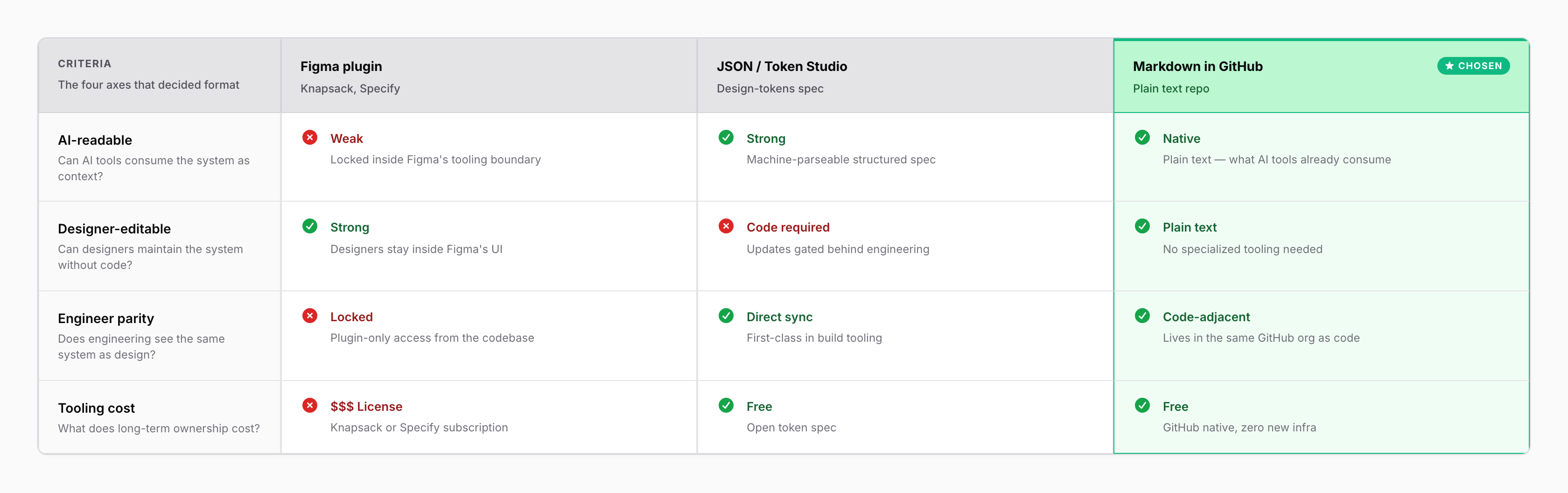Click the Plain text rating label
Viewport: 1568px width, 493px height.
coord(1190,228)
